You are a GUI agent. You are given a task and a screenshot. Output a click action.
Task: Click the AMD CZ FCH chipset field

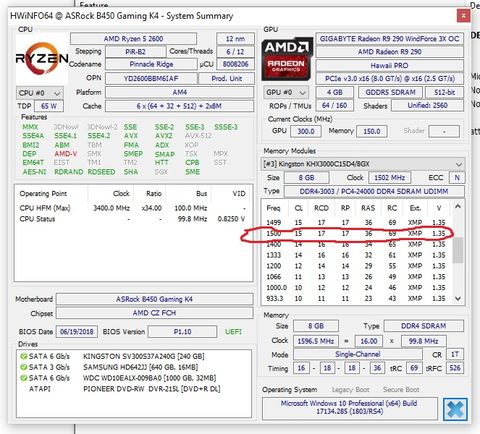tap(154, 313)
